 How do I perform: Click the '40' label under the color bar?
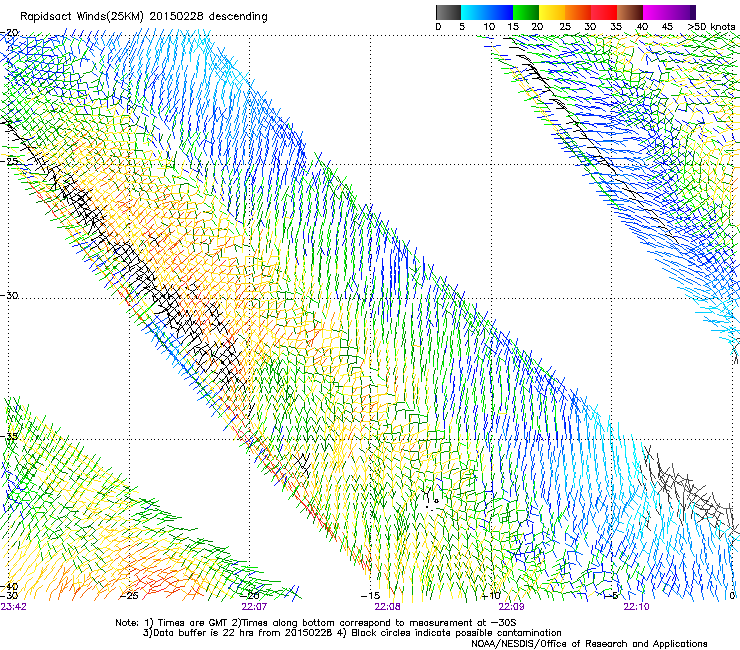pyautogui.click(x=642, y=27)
